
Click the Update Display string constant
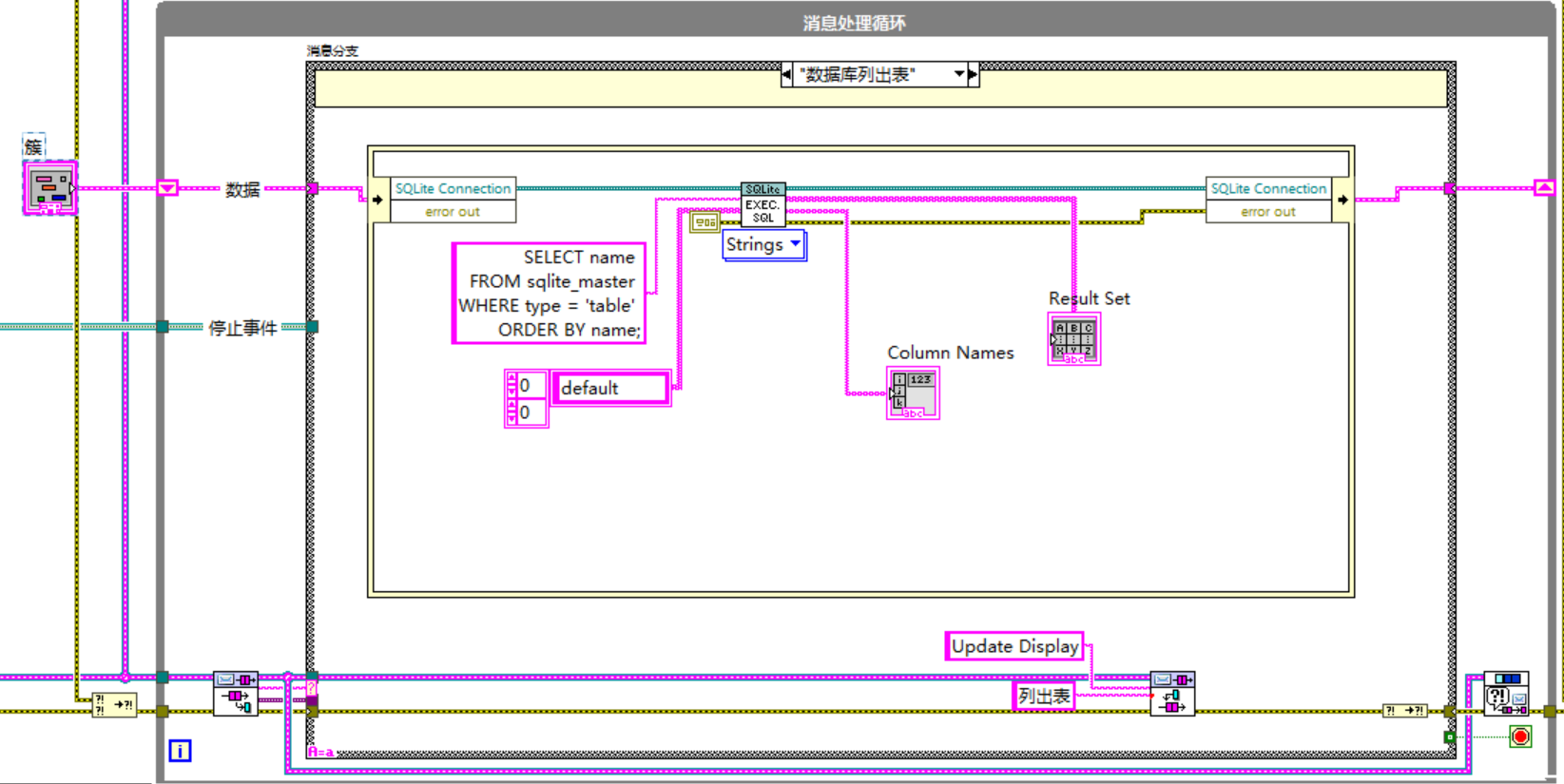[x=1014, y=646]
